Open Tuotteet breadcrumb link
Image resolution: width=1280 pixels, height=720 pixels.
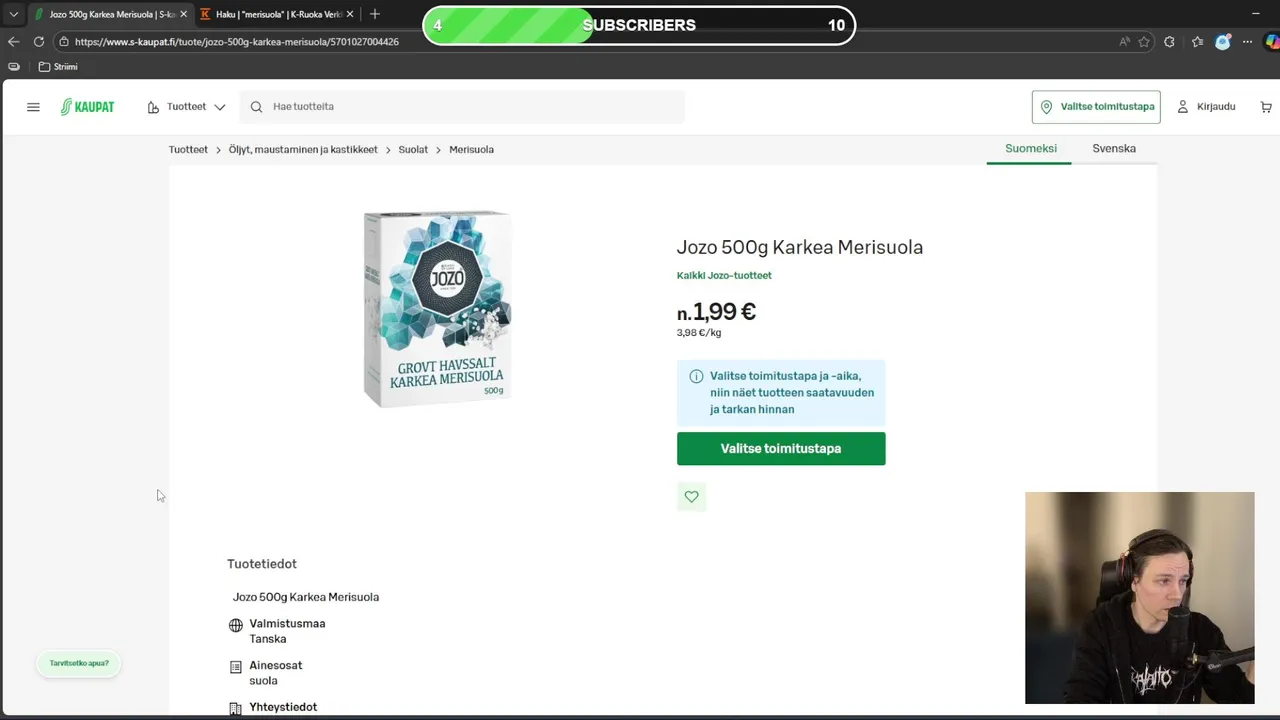click(x=188, y=150)
